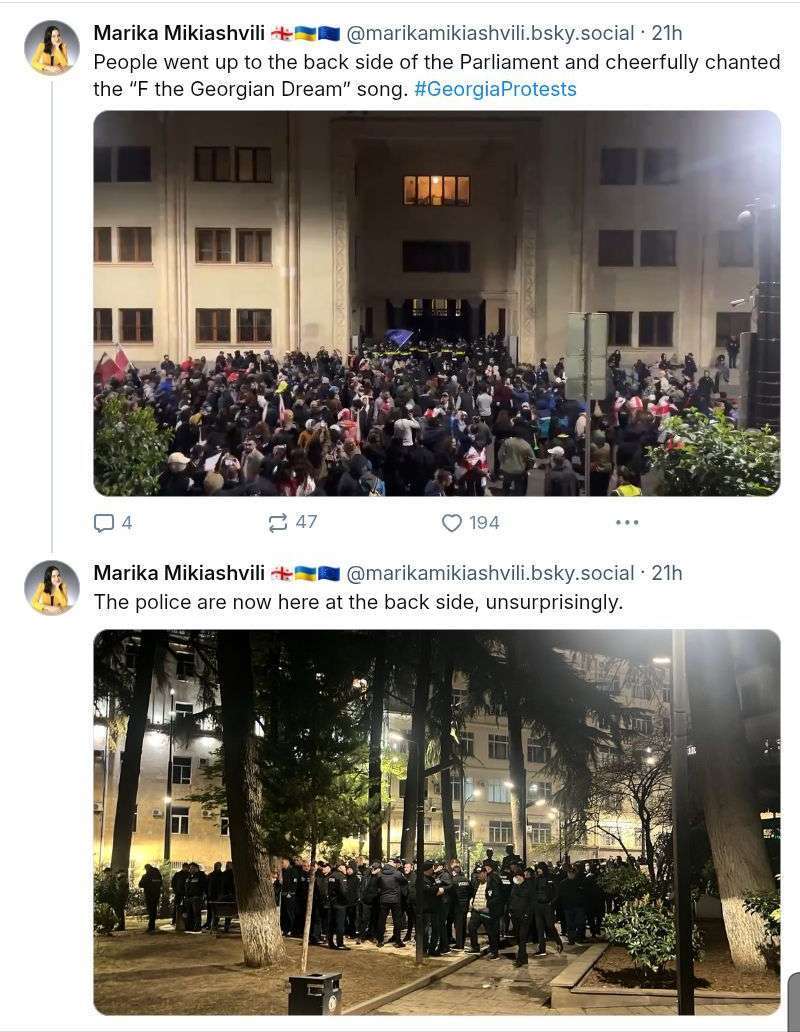Open the @marikamikiashvili.bsky.social handle in first post
Viewport: 800px width, 1032px height.
pos(490,33)
